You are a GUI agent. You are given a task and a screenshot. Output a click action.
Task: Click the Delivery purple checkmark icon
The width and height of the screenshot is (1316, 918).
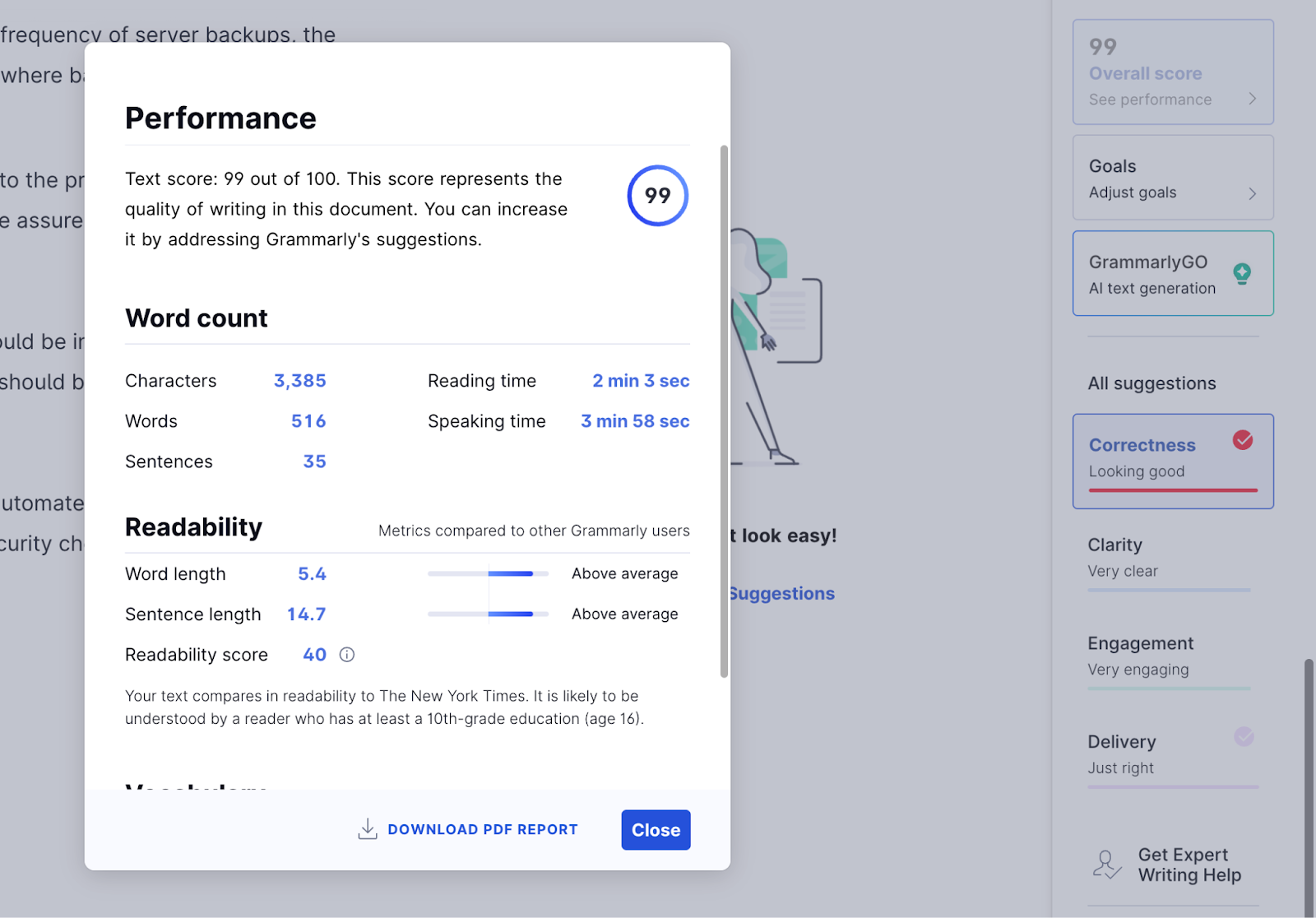(x=1244, y=736)
